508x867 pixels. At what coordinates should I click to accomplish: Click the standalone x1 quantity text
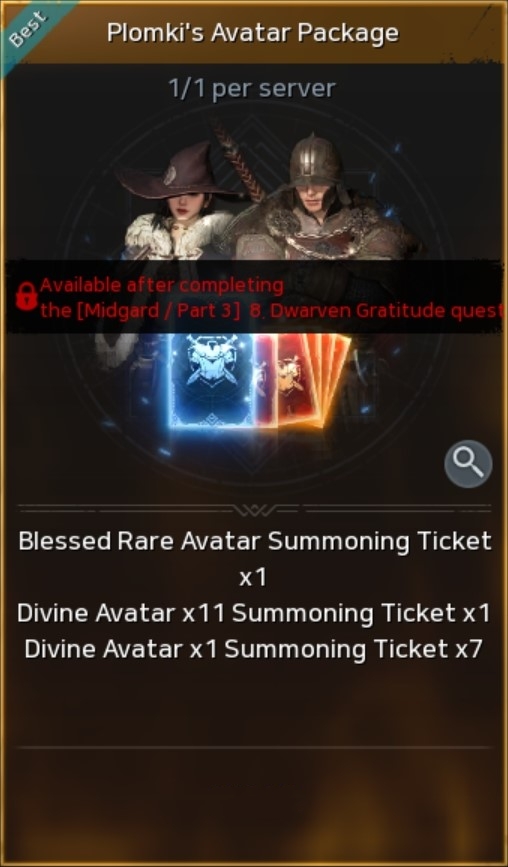253,577
